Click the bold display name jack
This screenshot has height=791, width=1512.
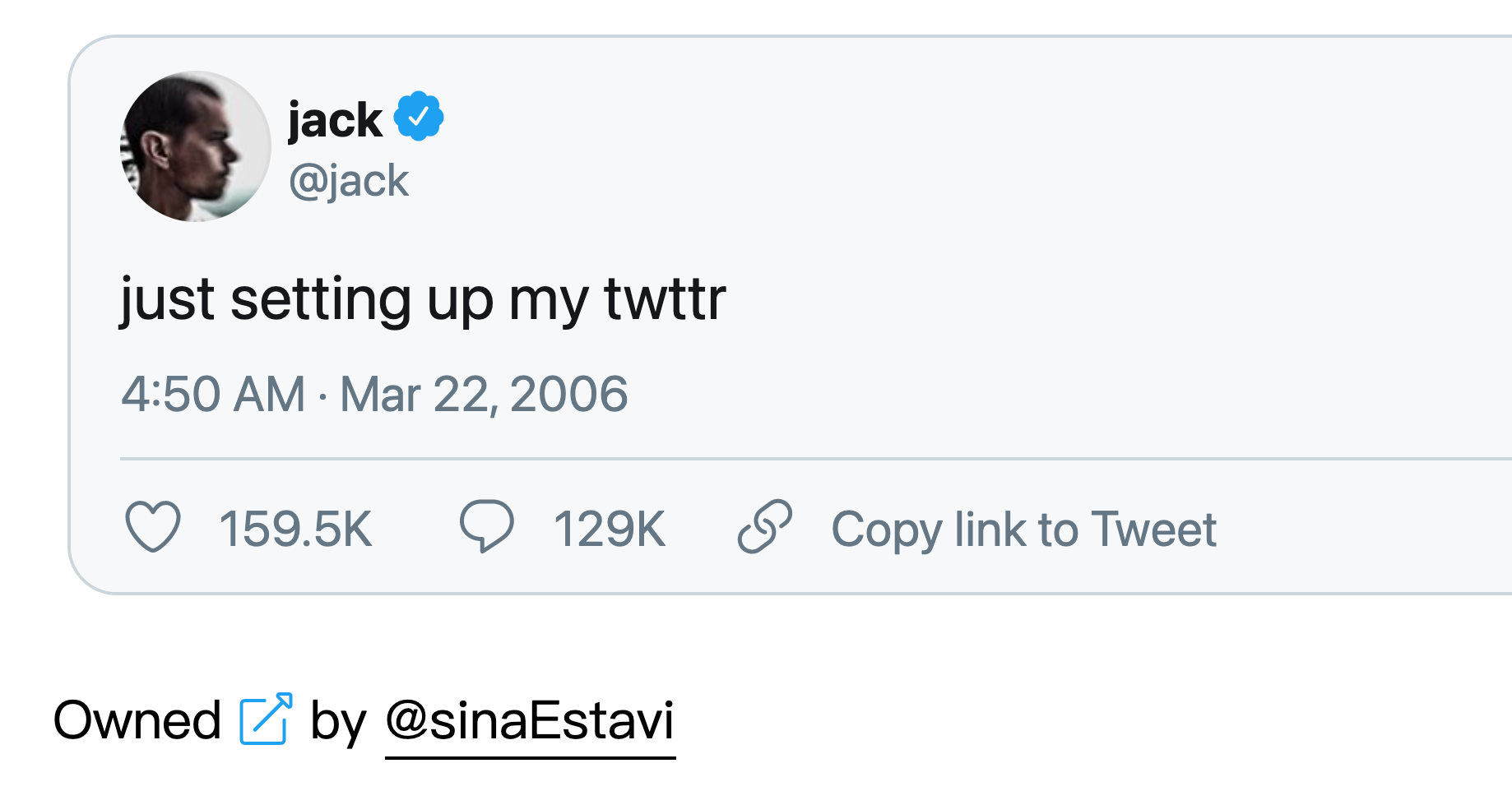[x=335, y=120]
